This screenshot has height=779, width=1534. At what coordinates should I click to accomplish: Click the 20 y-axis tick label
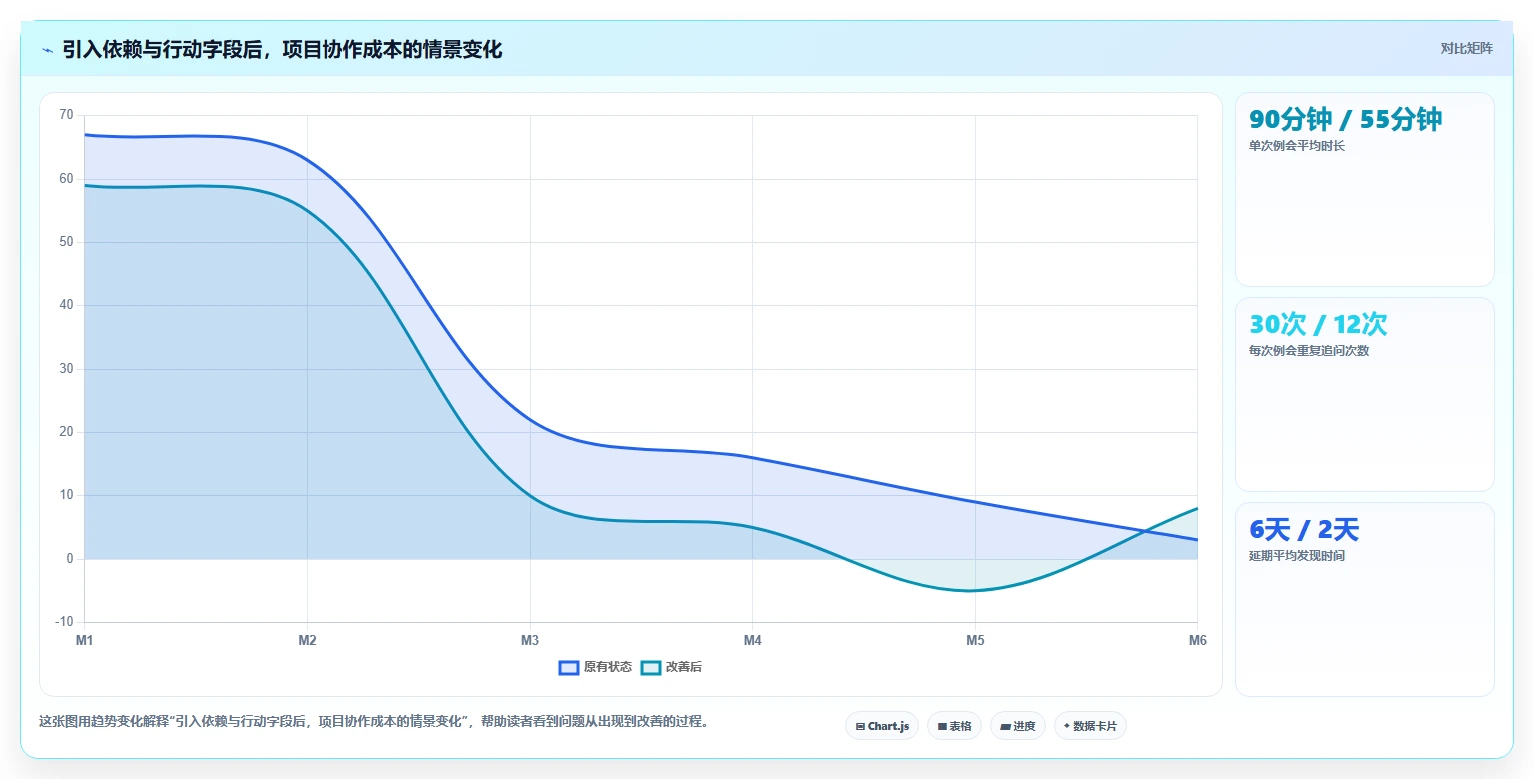coord(66,432)
